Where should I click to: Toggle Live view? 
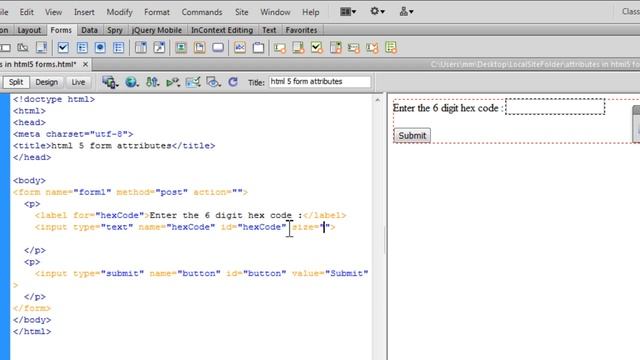(78, 82)
